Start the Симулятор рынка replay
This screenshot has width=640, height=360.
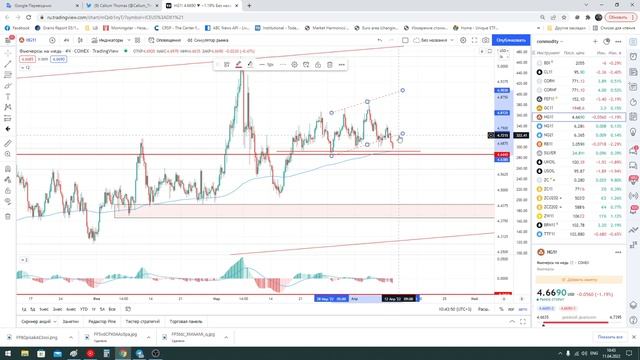point(207,40)
